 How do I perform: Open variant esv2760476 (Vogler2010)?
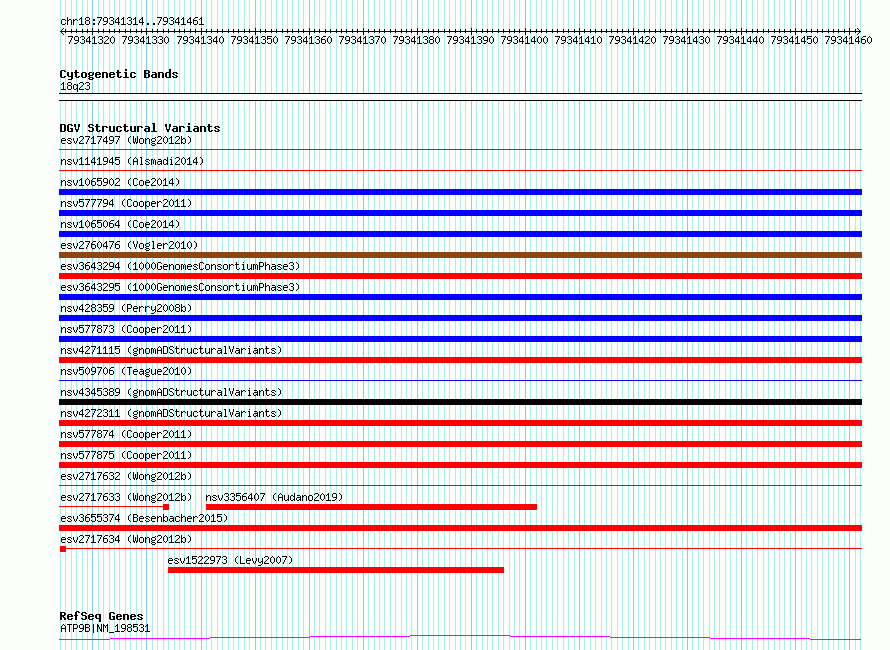coord(129,245)
